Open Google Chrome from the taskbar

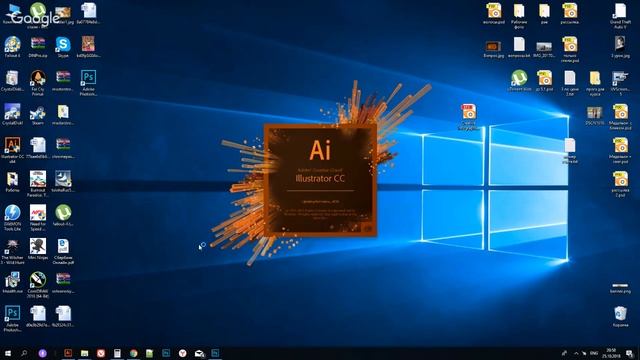[133, 353]
